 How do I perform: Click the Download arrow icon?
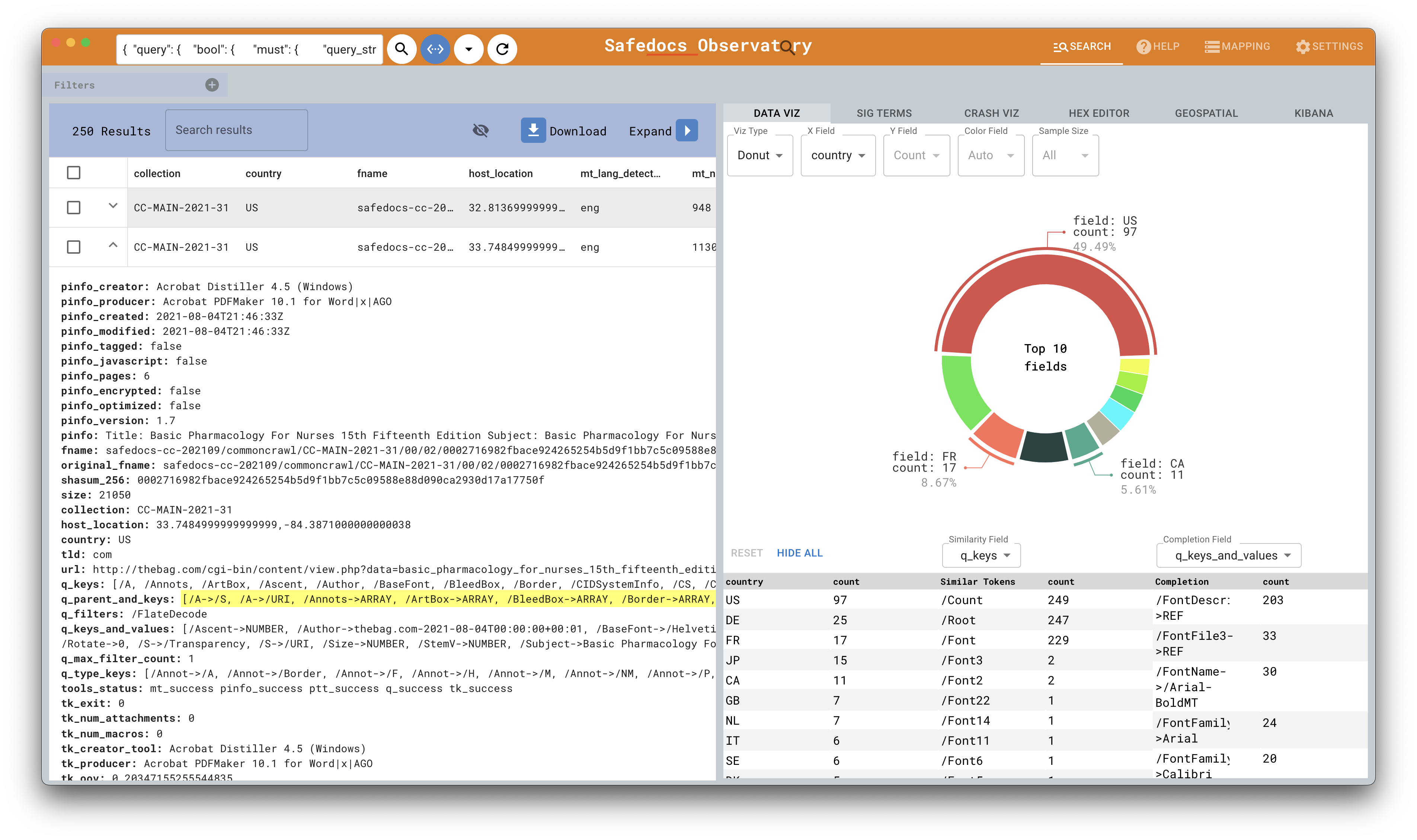pos(533,131)
